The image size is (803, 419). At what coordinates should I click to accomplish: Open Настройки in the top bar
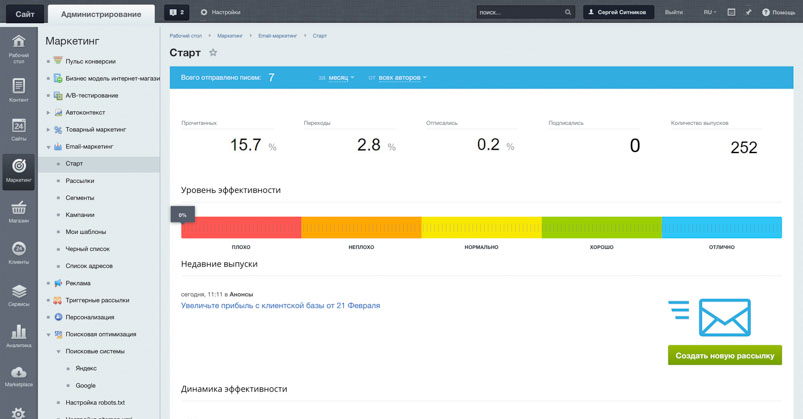pos(220,12)
